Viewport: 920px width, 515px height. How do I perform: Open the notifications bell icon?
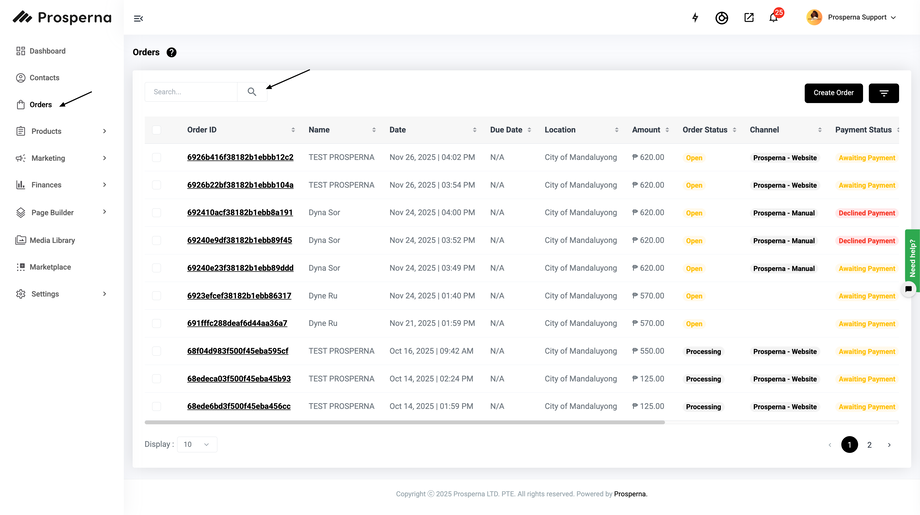click(x=773, y=18)
